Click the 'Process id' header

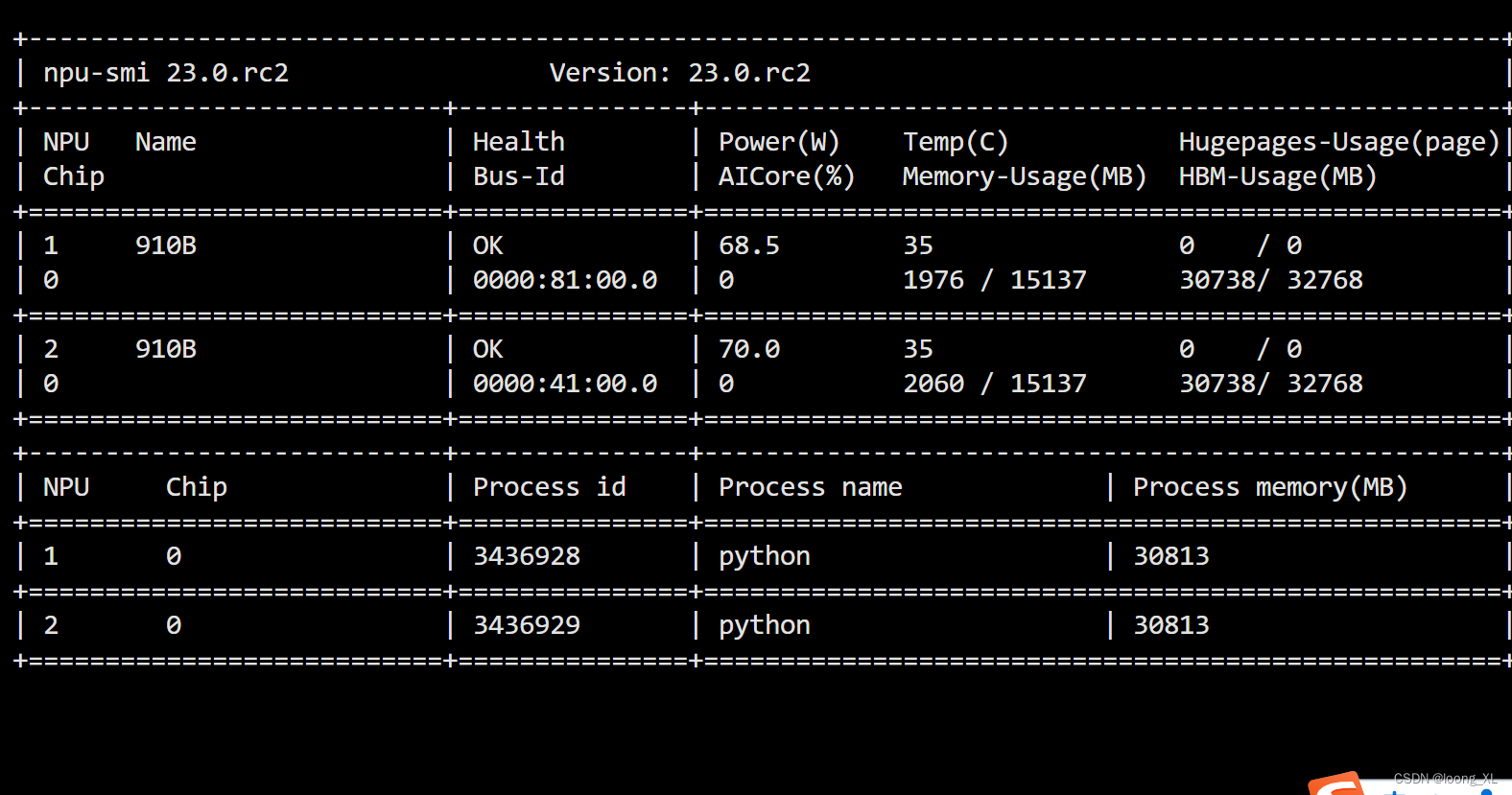[550, 487]
